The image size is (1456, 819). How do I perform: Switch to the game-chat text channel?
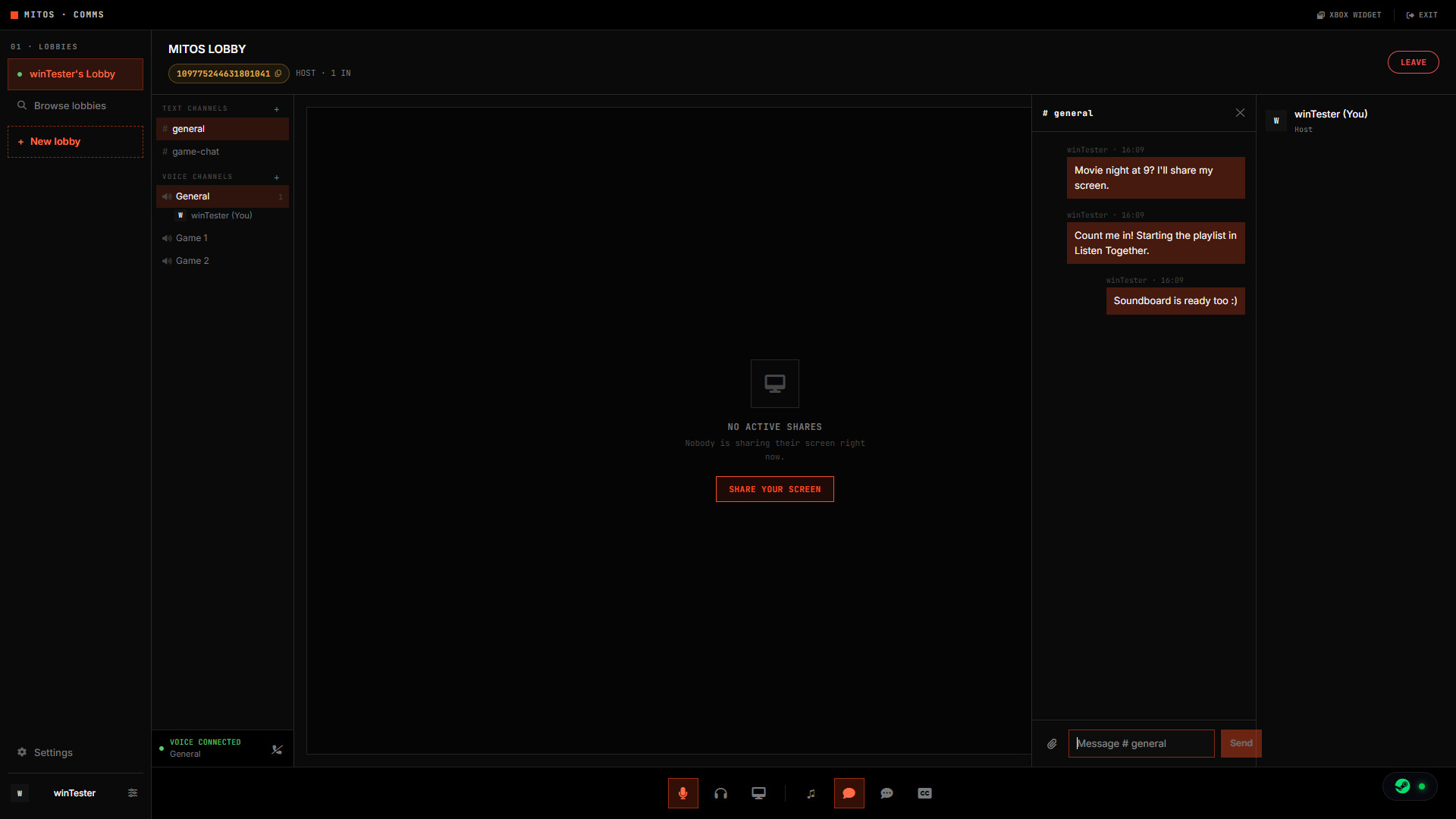pos(222,152)
